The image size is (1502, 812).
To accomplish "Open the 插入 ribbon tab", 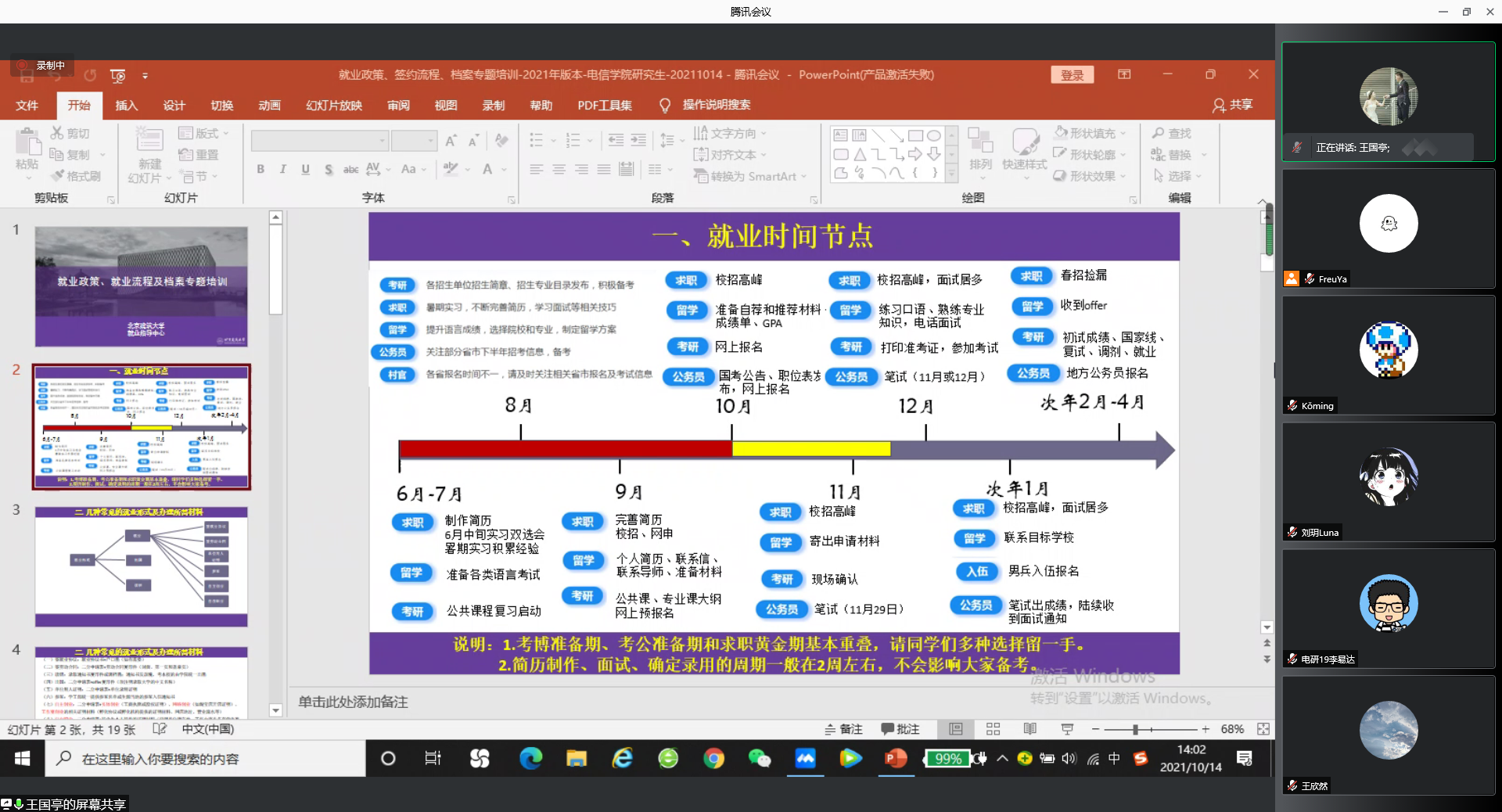I will click(126, 105).
